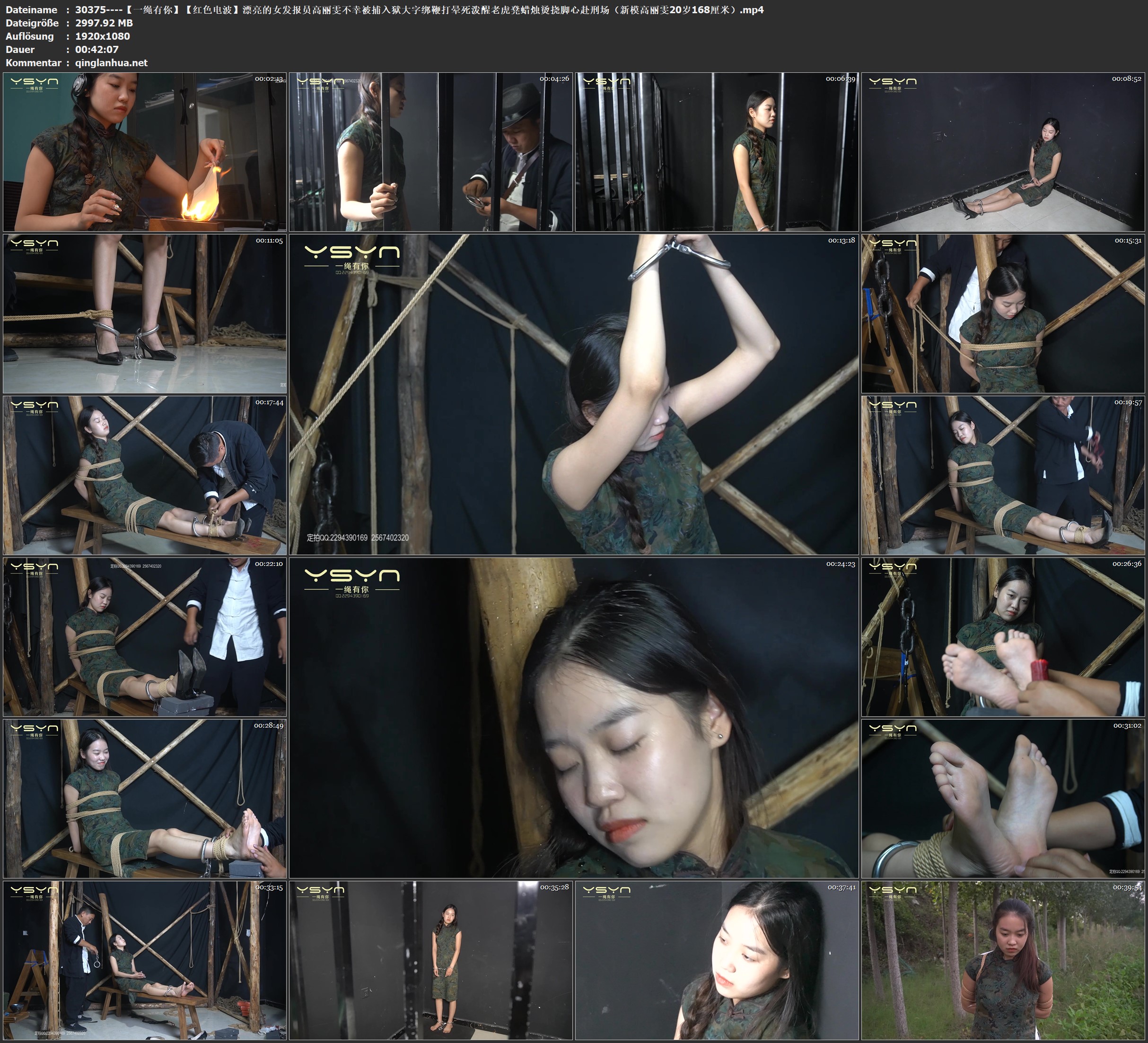
Task: Click the thumbnail timestamped 00:15:31
Action: click(x=1003, y=313)
